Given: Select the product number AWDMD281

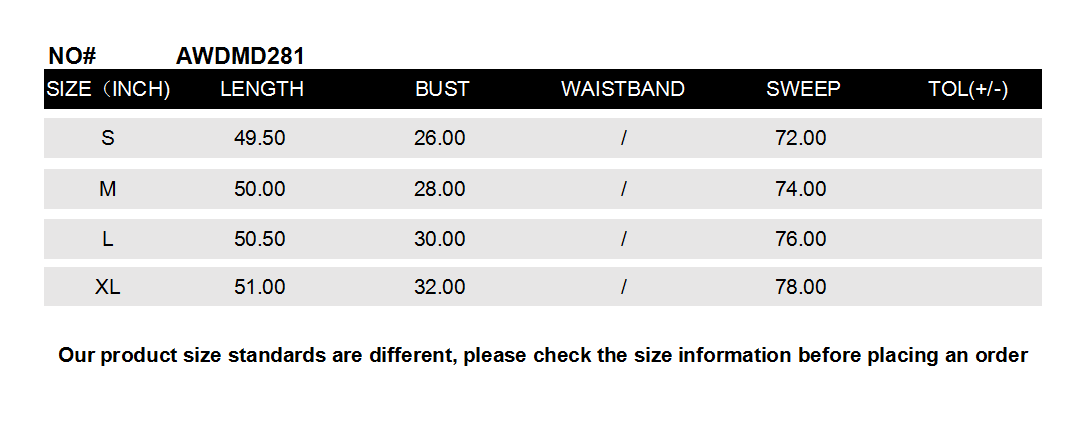Looking at the screenshot, I should (240, 56).
